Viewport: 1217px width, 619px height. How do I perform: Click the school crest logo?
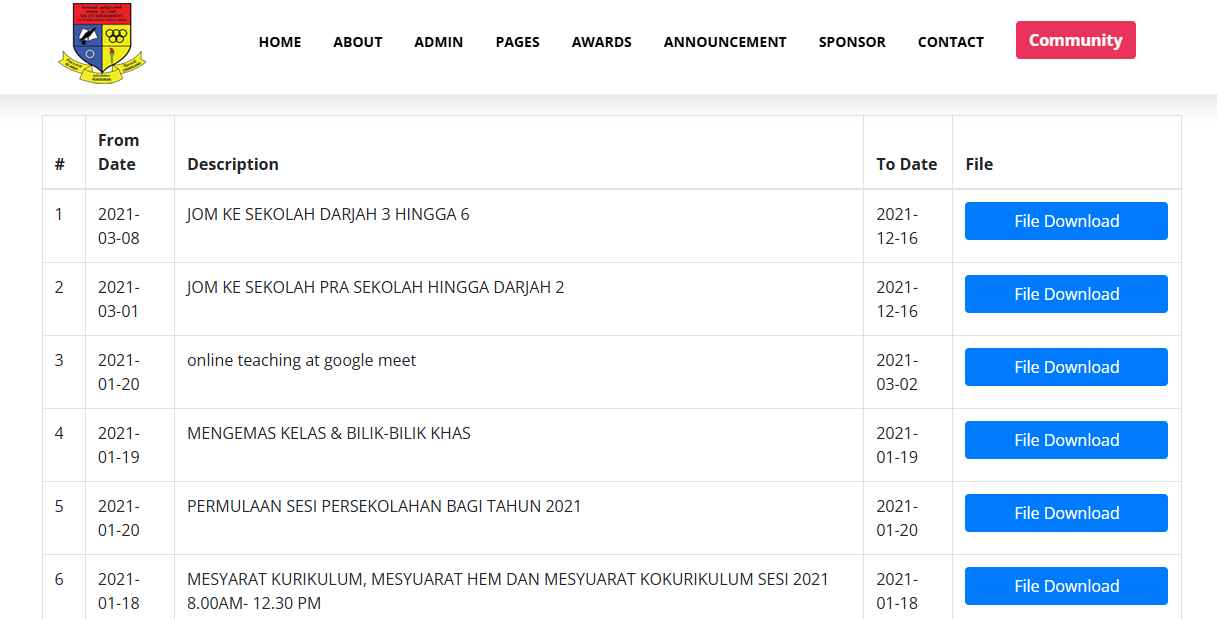(x=102, y=42)
